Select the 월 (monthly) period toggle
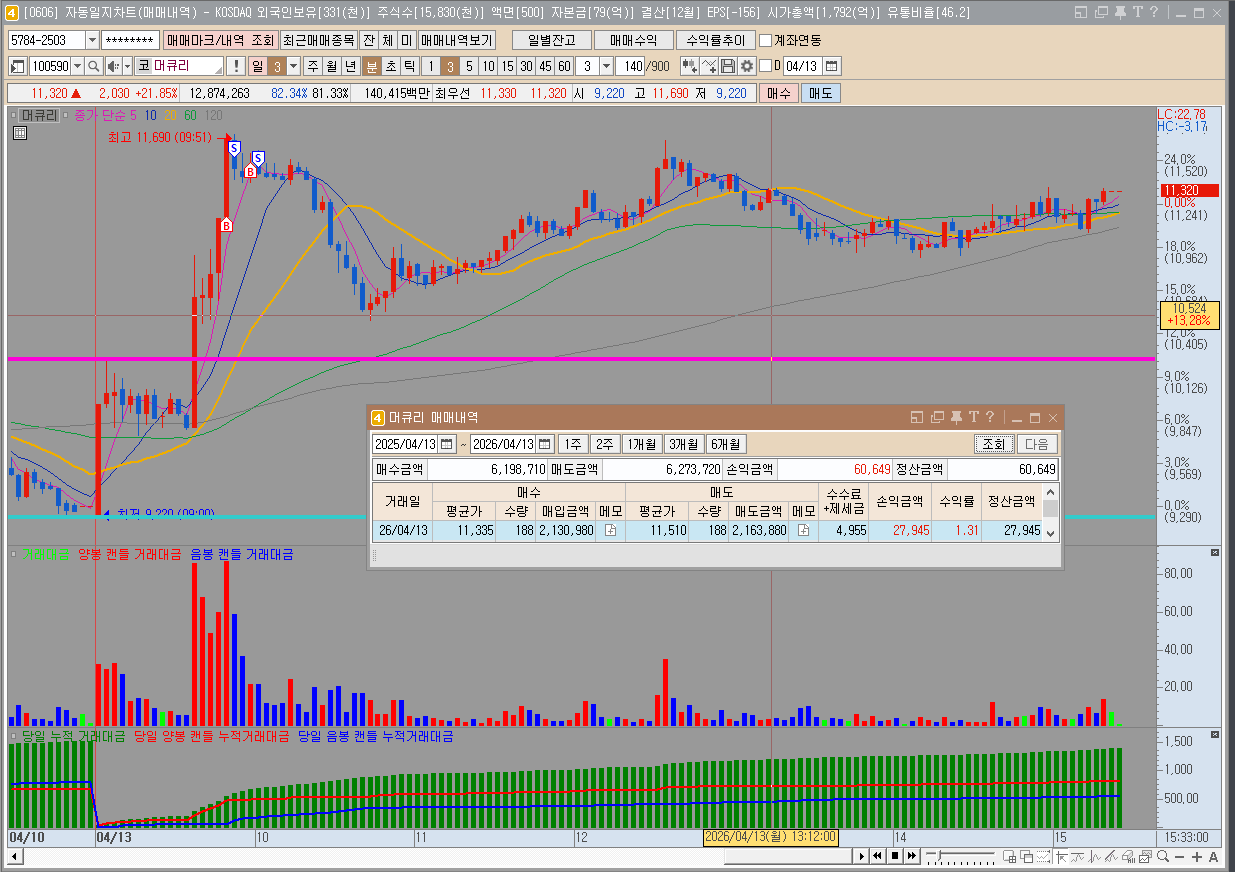 point(331,66)
